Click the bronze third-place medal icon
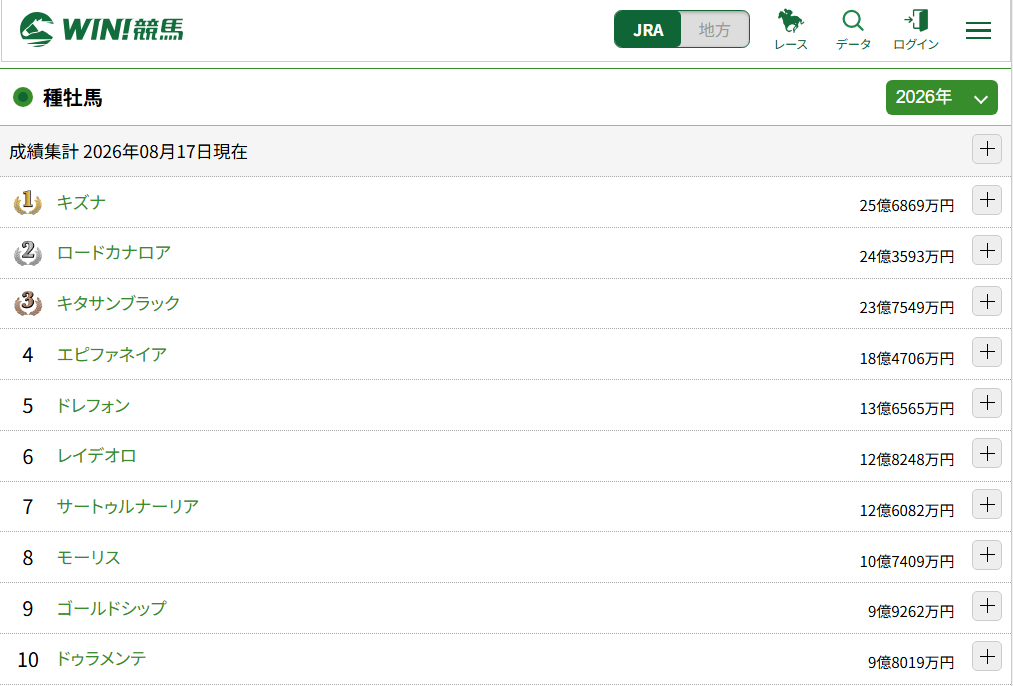The height and width of the screenshot is (686, 1013). (x=28, y=303)
